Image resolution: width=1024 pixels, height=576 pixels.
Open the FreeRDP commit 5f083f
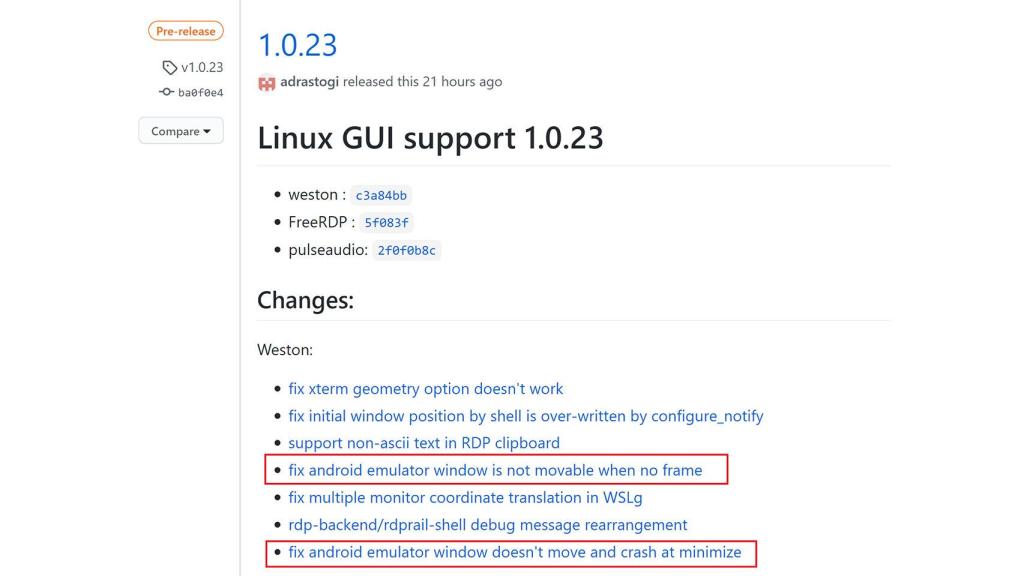(389, 222)
